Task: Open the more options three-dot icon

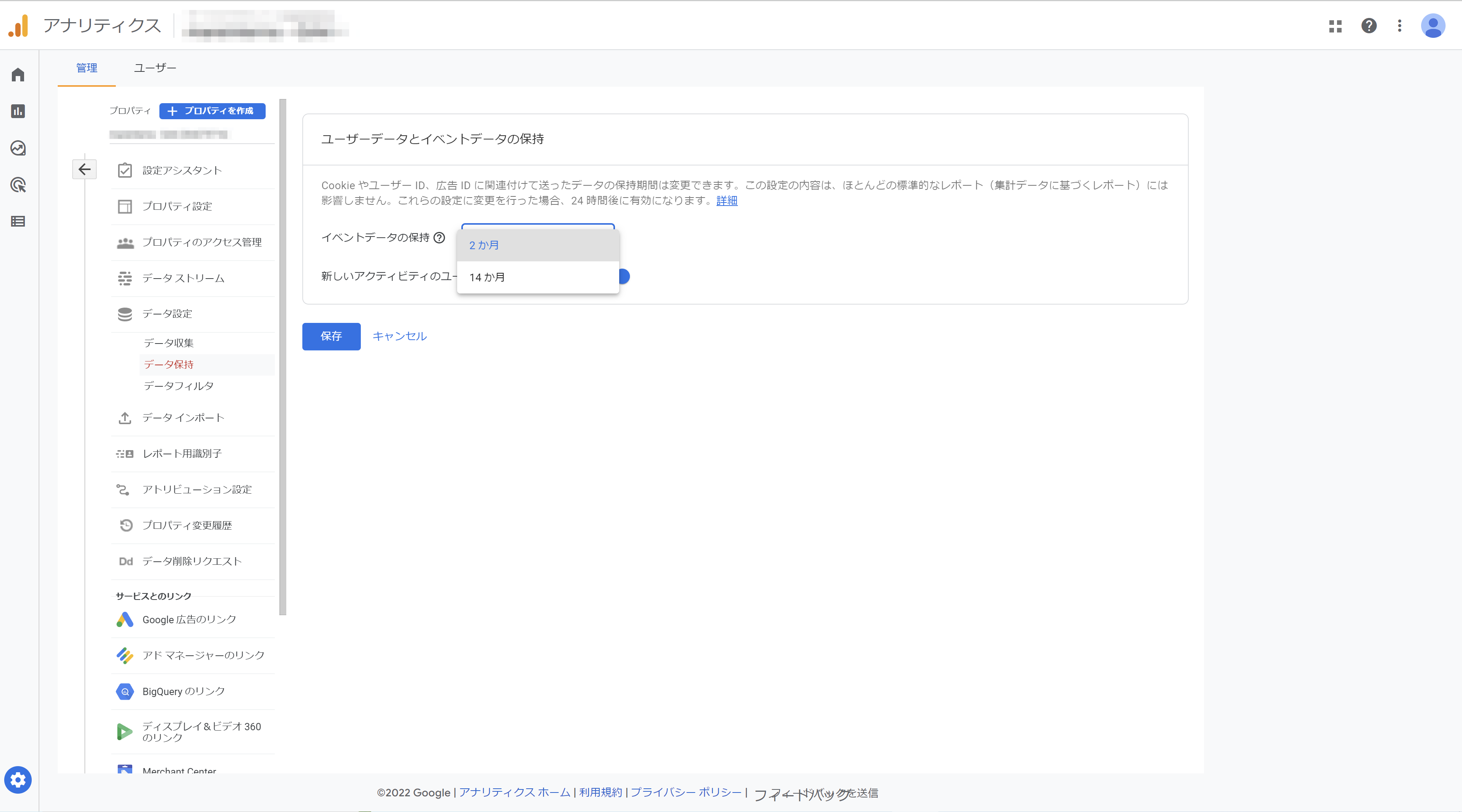Action: pyautogui.click(x=1400, y=26)
